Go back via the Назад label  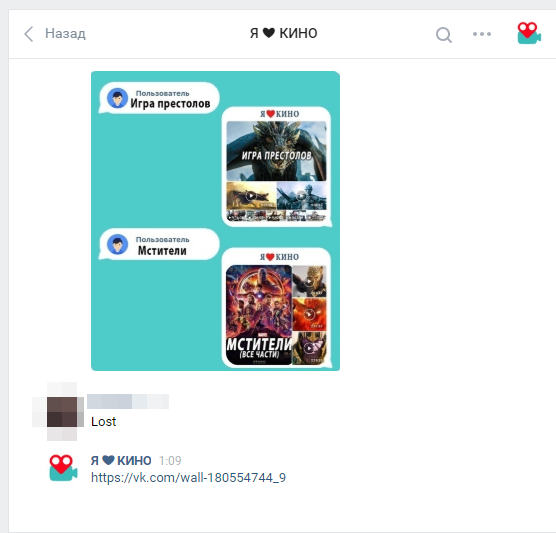point(65,33)
